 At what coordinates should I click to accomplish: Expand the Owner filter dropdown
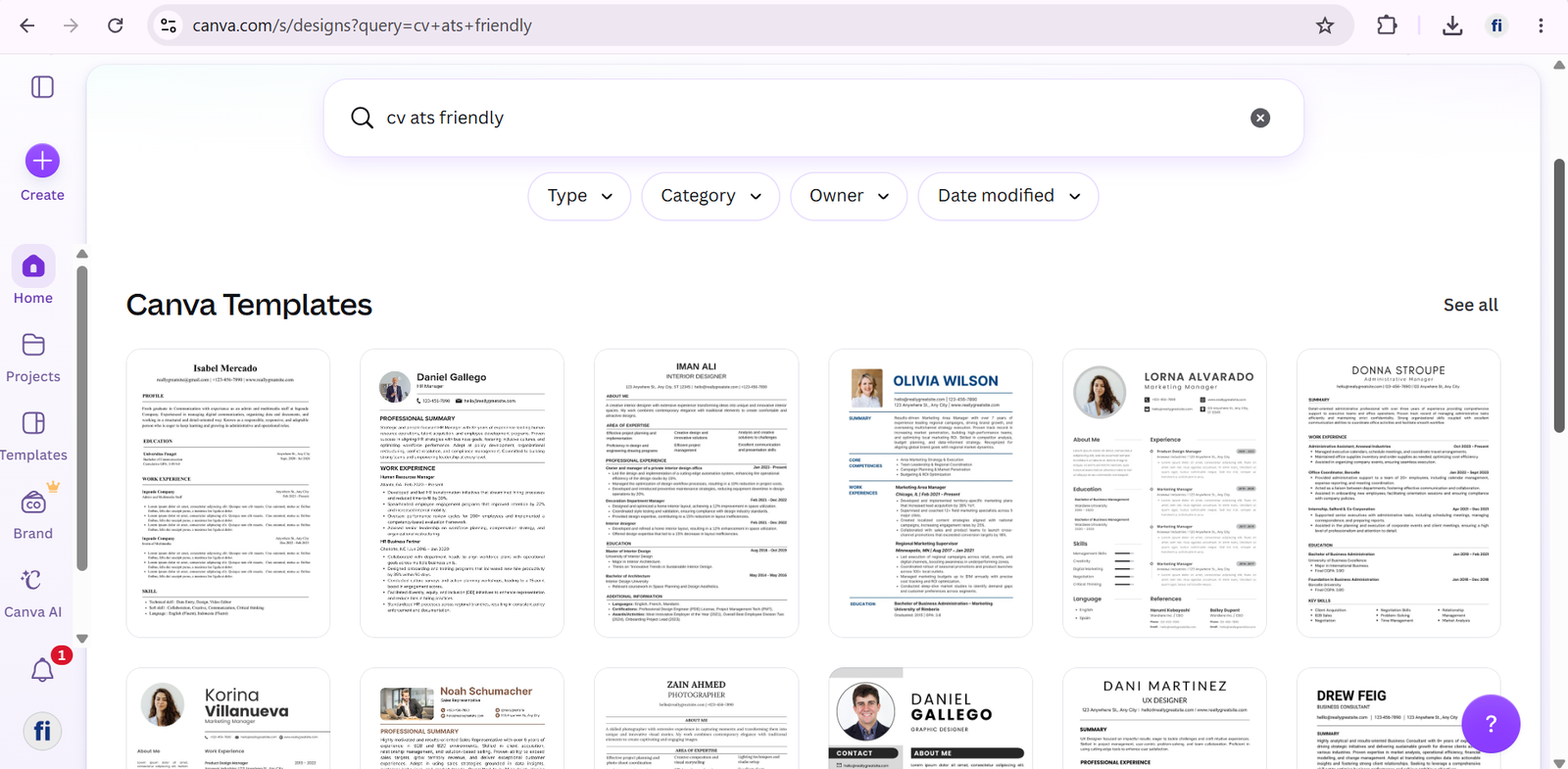pyautogui.click(x=849, y=196)
